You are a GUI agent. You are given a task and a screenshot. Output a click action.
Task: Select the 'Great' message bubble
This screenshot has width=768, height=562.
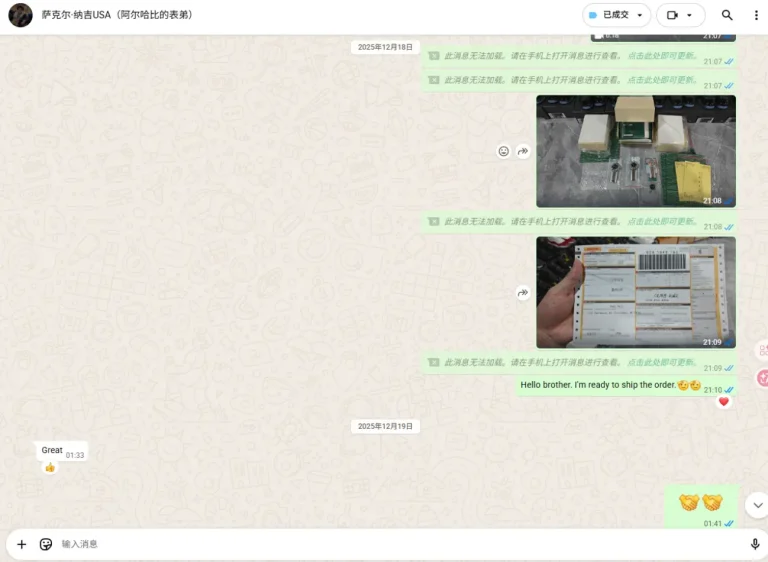click(62, 451)
